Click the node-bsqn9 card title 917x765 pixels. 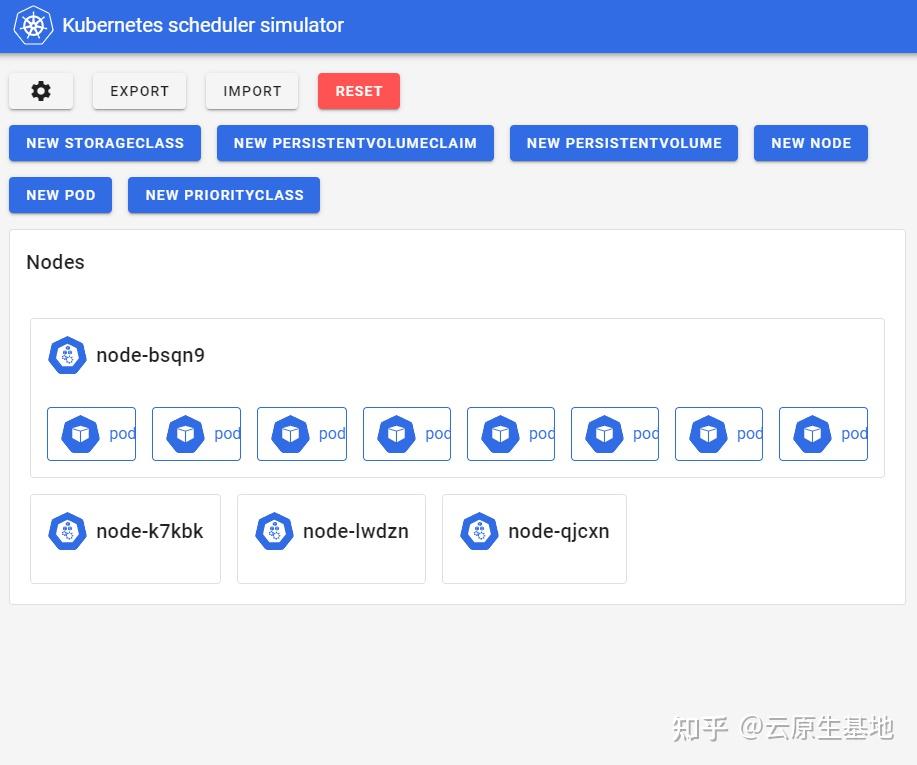[x=150, y=355]
